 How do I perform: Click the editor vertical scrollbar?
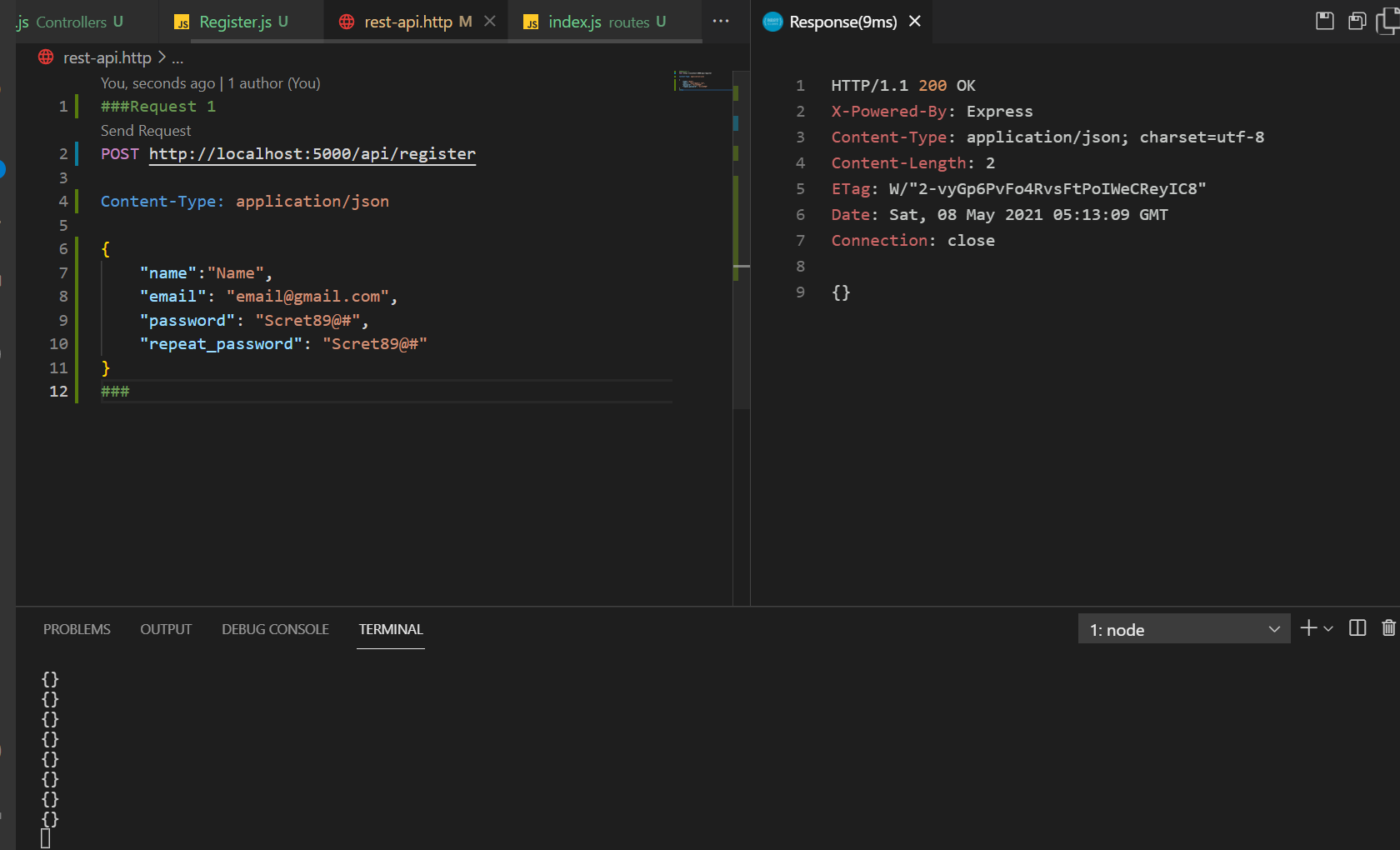[x=742, y=242]
